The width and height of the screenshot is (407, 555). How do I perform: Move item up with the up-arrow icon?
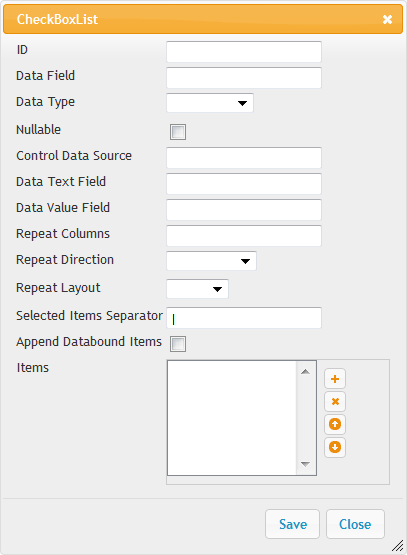point(335,424)
